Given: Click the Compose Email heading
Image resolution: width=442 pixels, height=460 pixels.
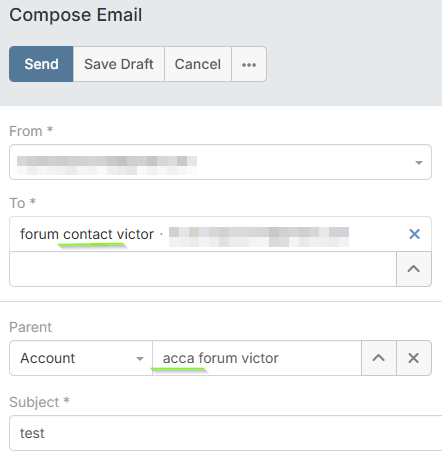Looking at the screenshot, I should pos(76,15).
